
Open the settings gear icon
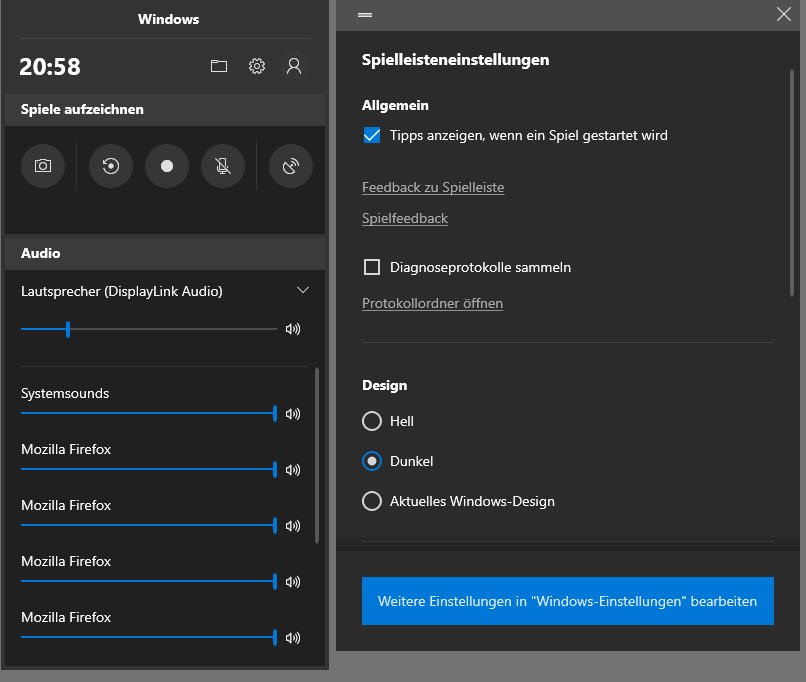click(x=257, y=66)
